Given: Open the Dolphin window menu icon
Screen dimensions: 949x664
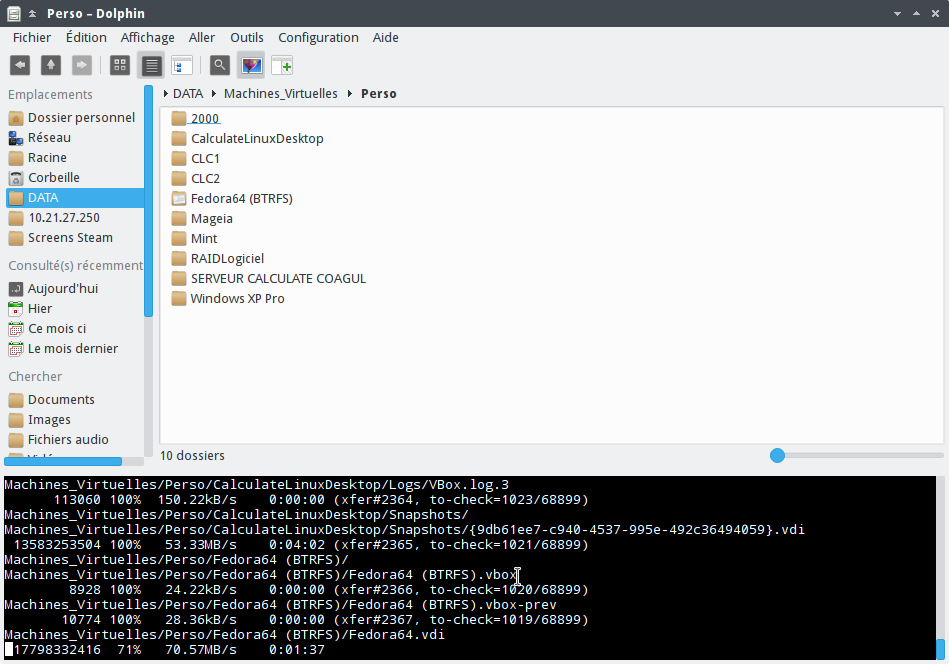Looking at the screenshot, I should coord(14,13).
